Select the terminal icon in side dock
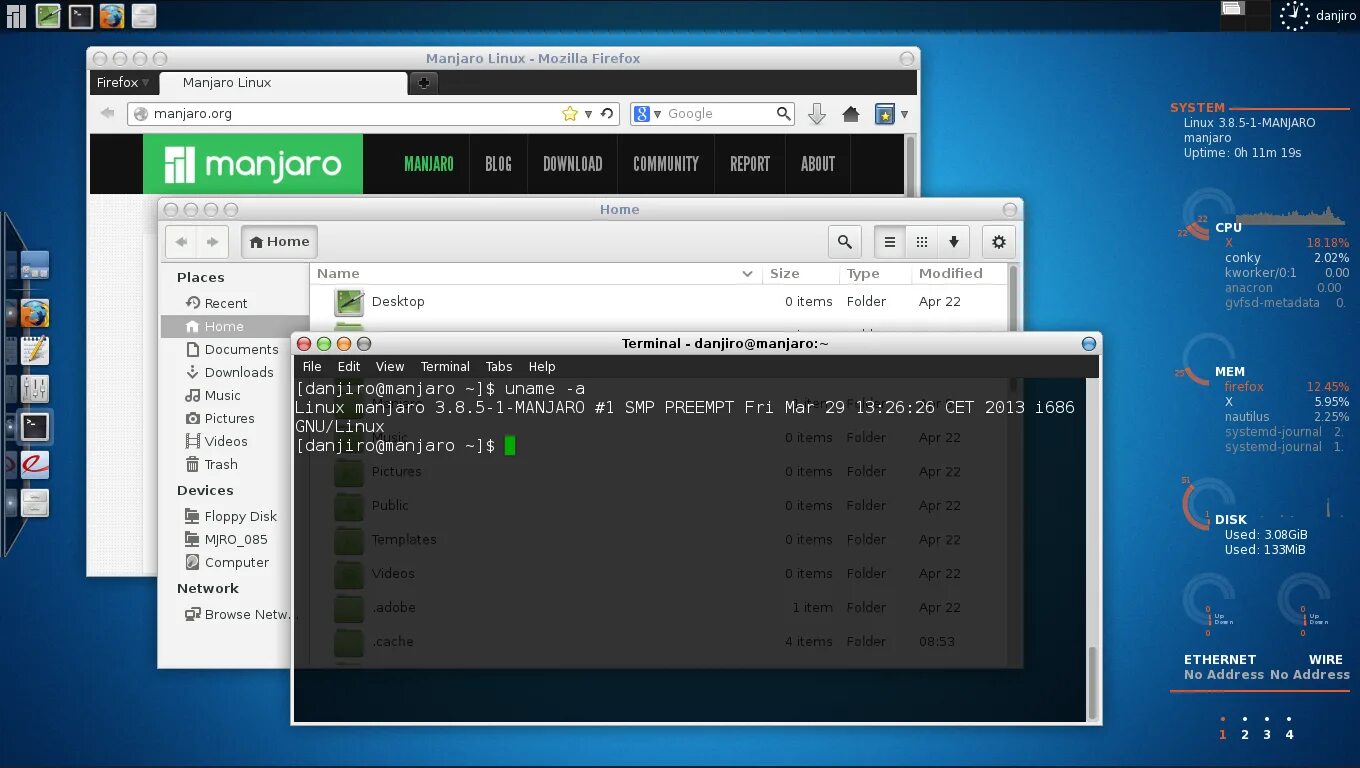Image resolution: width=1360 pixels, height=768 pixels. pos(35,427)
